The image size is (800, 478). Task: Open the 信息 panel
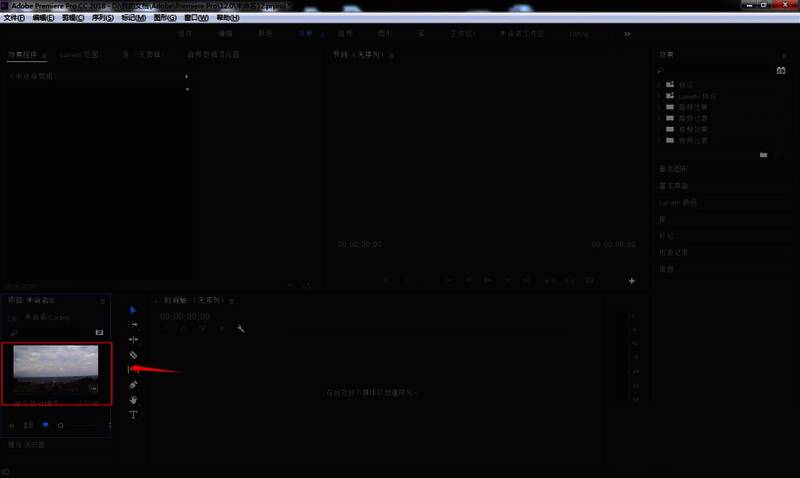tap(666, 269)
